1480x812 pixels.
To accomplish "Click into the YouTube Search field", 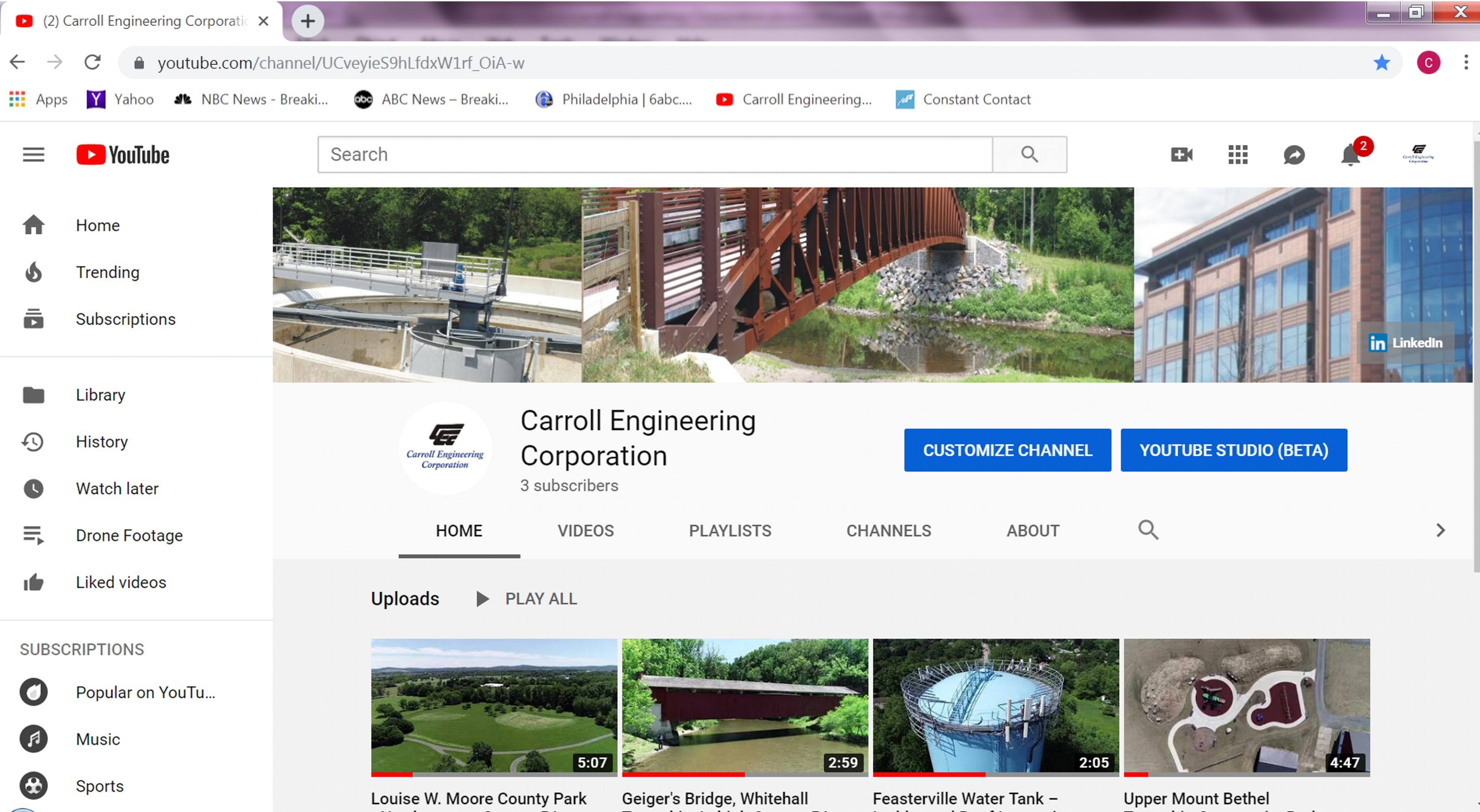I will (x=655, y=155).
